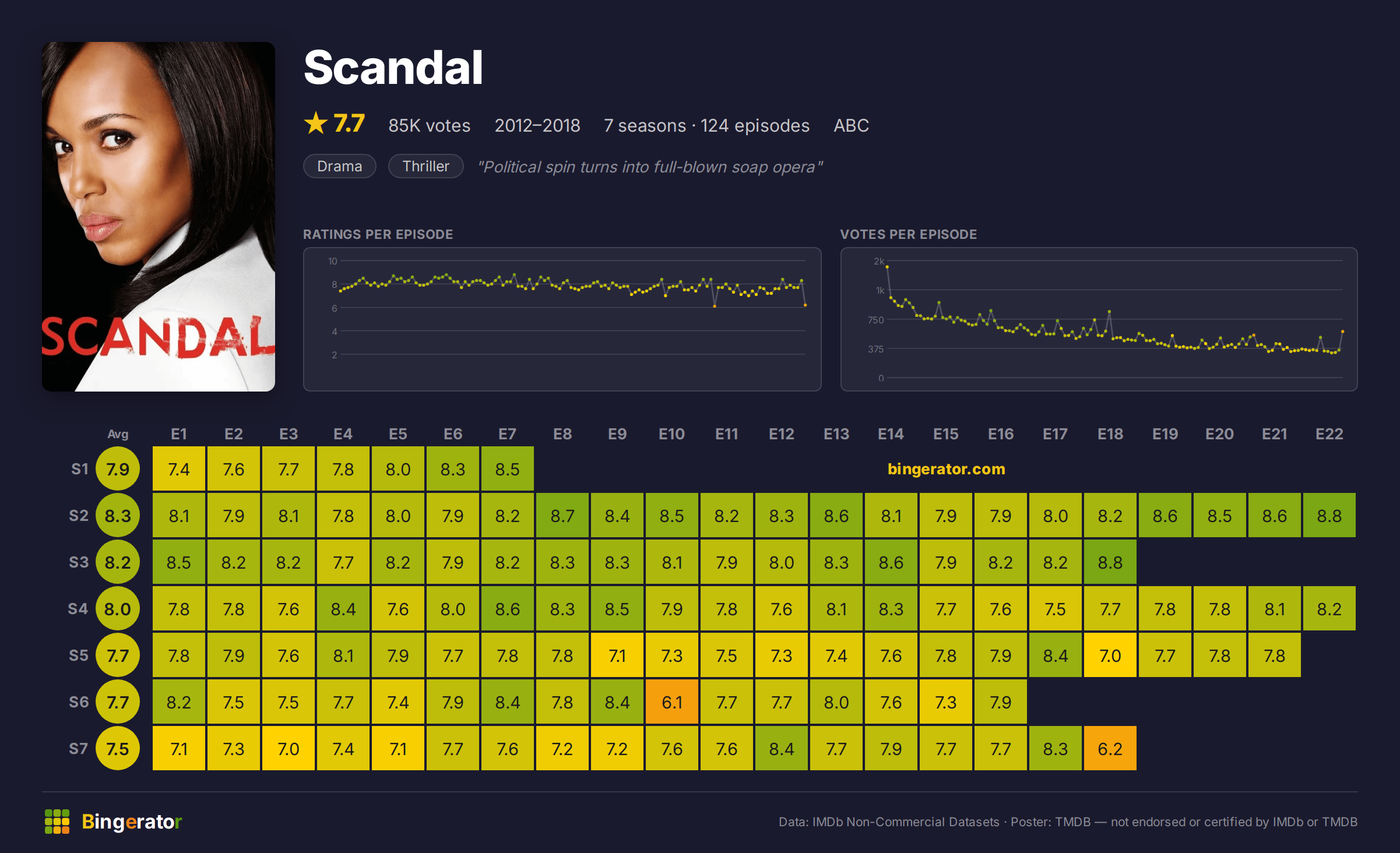Select the S2 average 8.3 circle

coord(118,516)
